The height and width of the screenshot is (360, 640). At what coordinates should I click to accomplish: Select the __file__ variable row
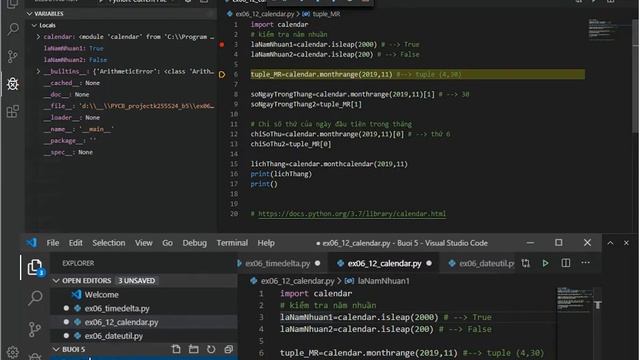pyautogui.click(x=129, y=106)
